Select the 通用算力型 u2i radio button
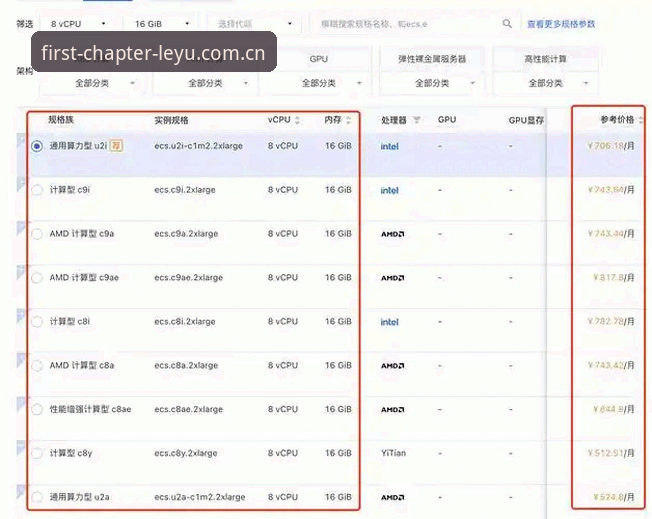 (37, 146)
